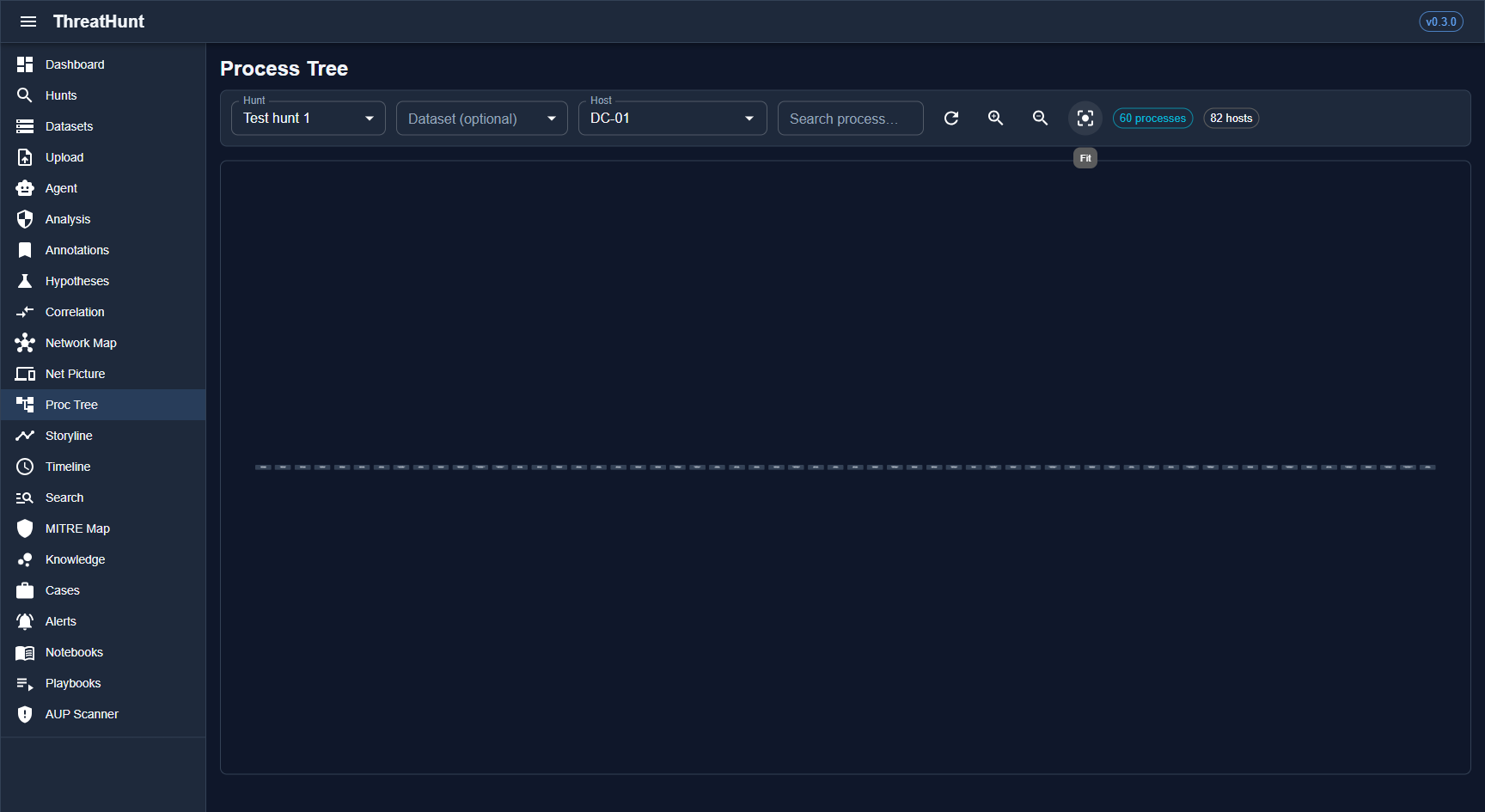This screenshot has height=812, width=1485.
Task: Open the Search page from the sidebar
Action: coord(103,498)
